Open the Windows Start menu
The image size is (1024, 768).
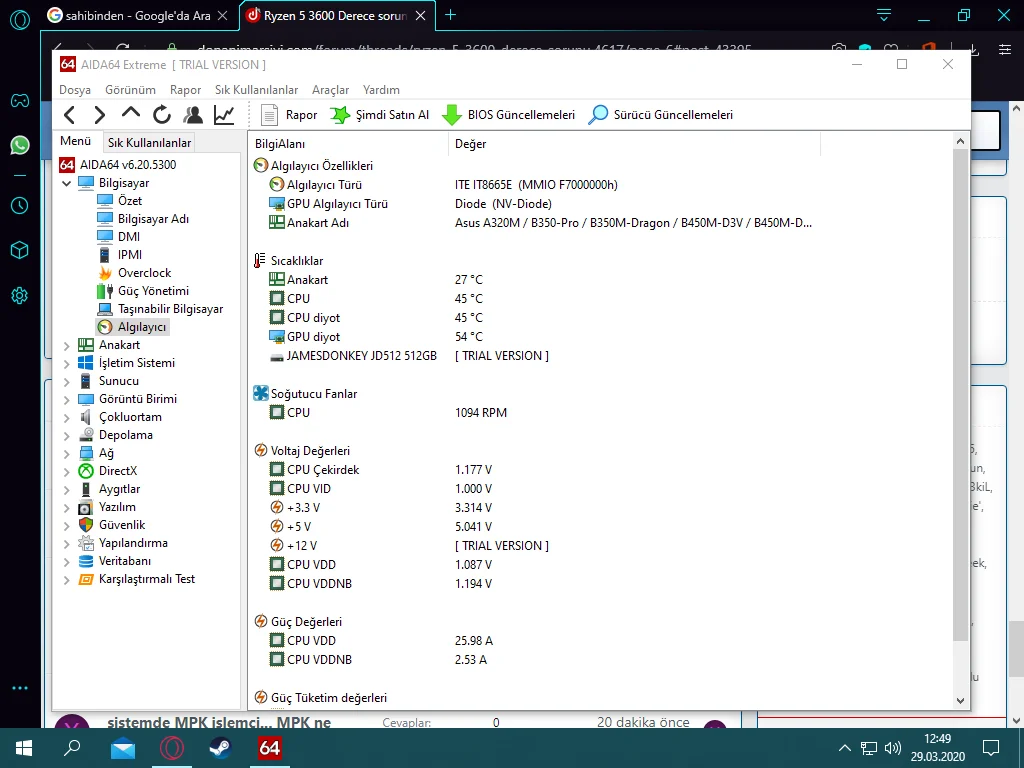24,748
